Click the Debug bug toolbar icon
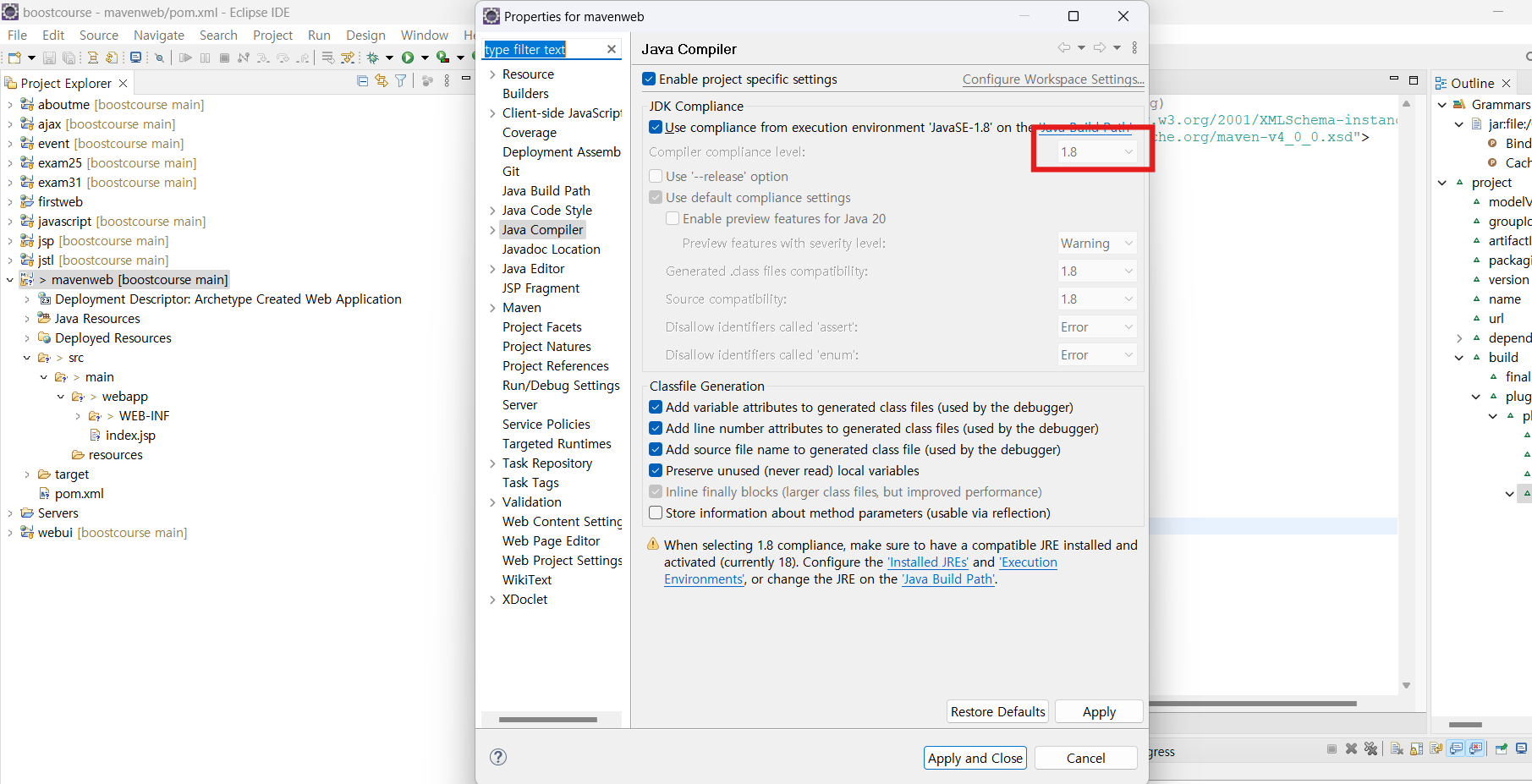The height and width of the screenshot is (784, 1532). pyautogui.click(x=372, y=58)
